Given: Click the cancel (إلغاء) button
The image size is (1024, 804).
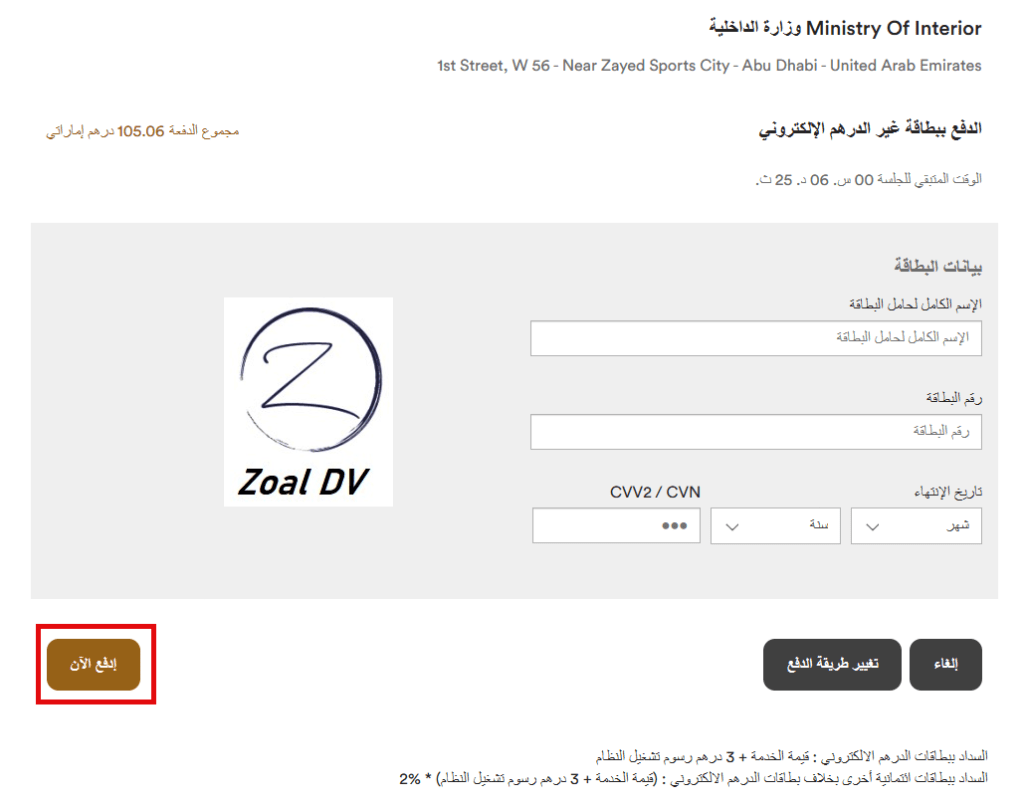Looking at the screenshot, I should [946, 664].
